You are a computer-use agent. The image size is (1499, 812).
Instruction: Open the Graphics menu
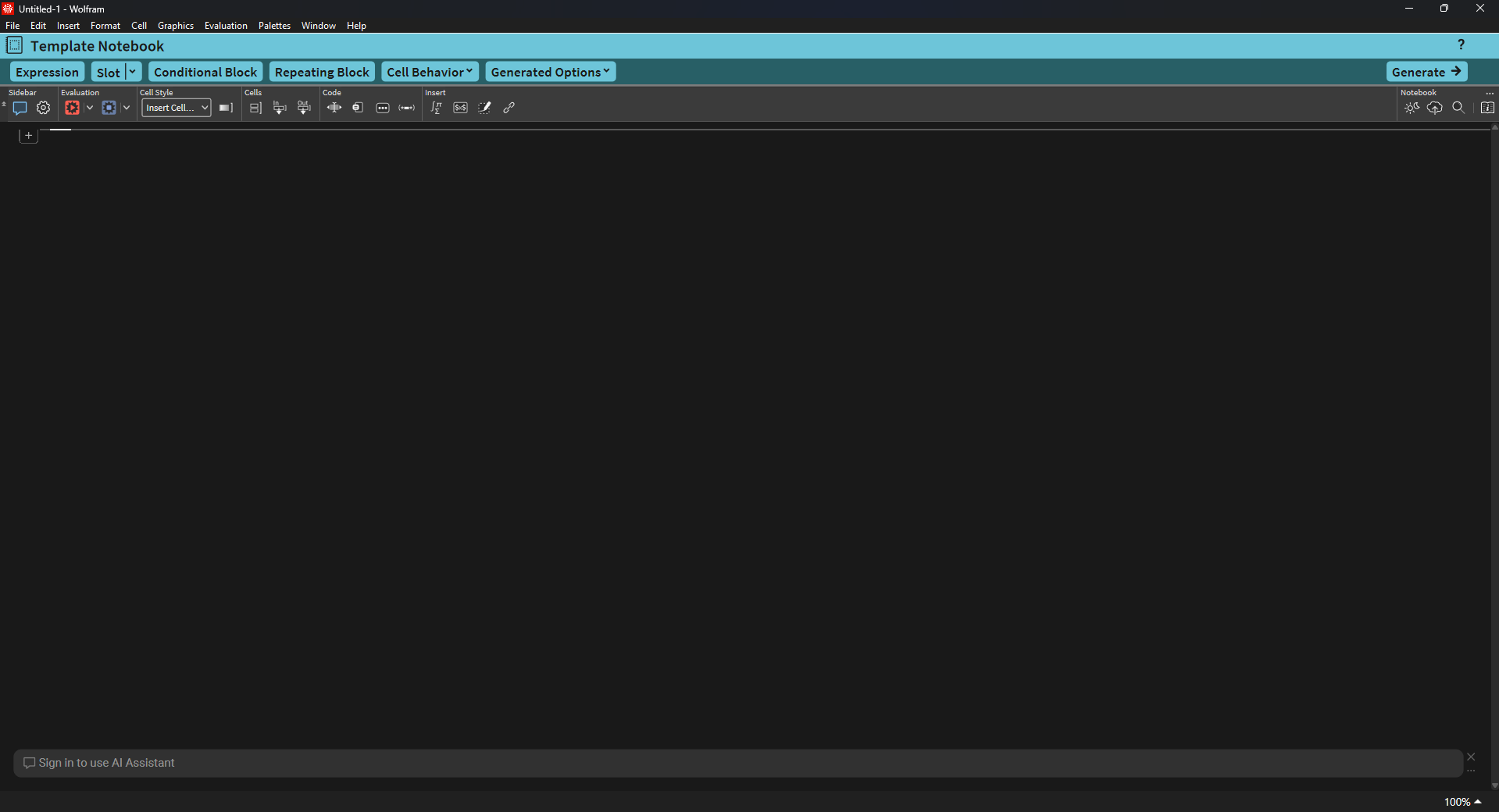tap(176, 26)
